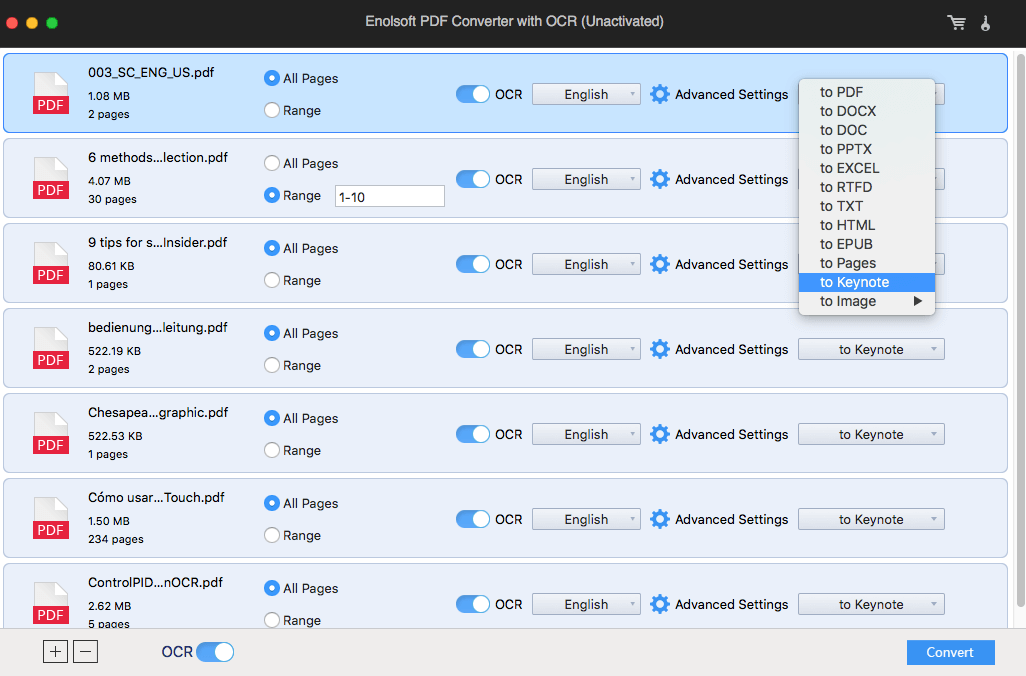Click the vertical scrollbar of file list
Viewport: 1026px width, 676px height.
(x=1020, y=330)
